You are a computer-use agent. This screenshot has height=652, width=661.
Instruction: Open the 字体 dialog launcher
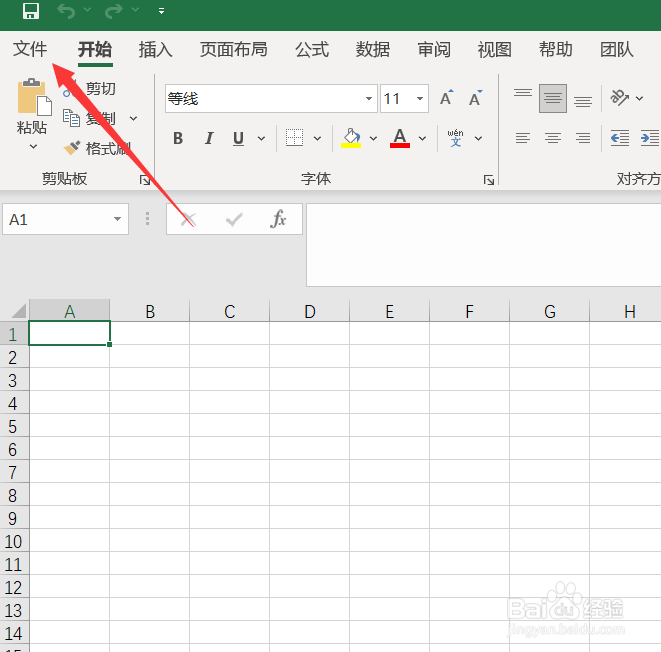(x=489, y=180)
